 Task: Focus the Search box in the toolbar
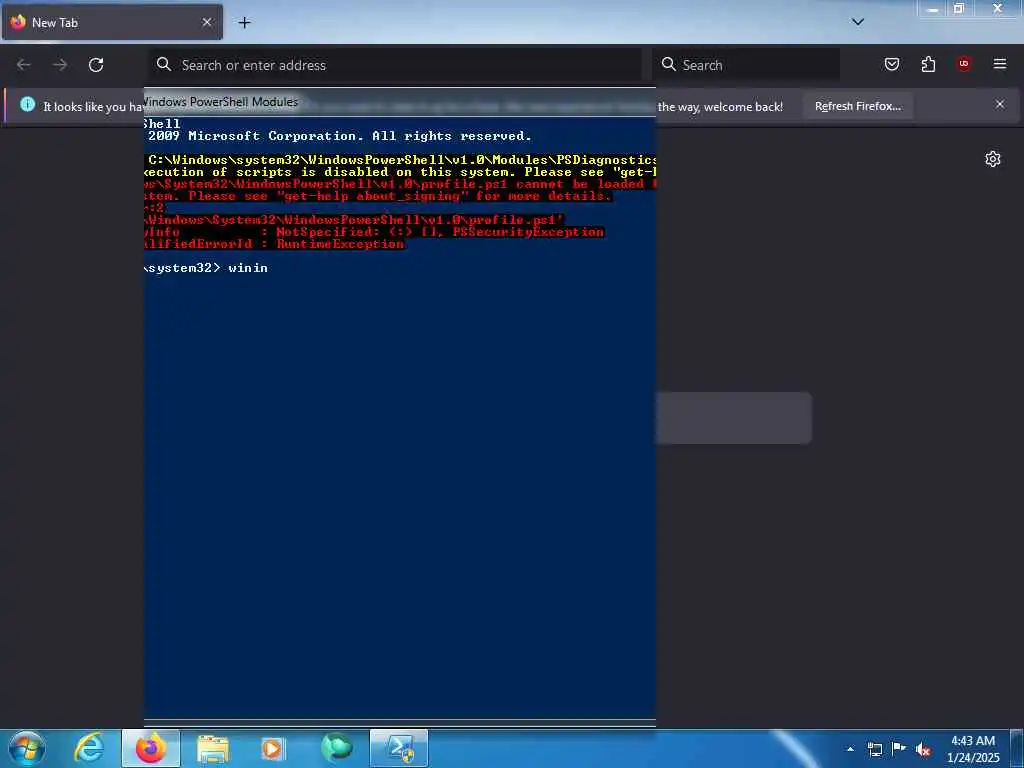[x=746, y=65]
